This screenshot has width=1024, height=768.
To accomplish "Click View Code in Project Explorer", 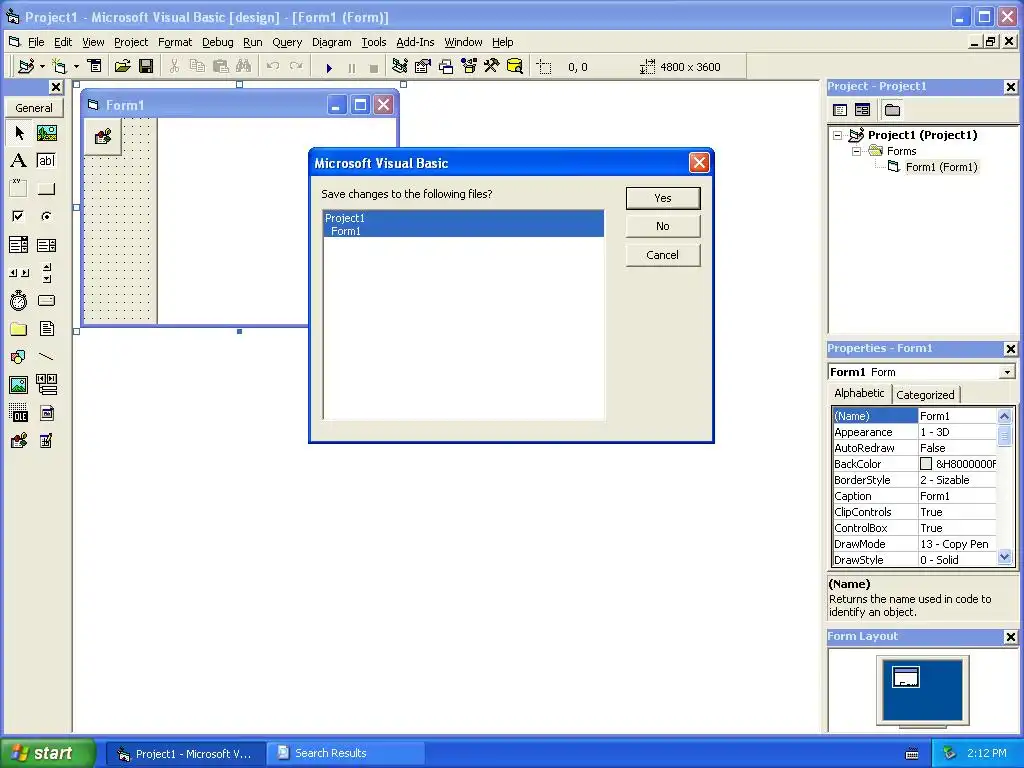I will tap(840, 110).
